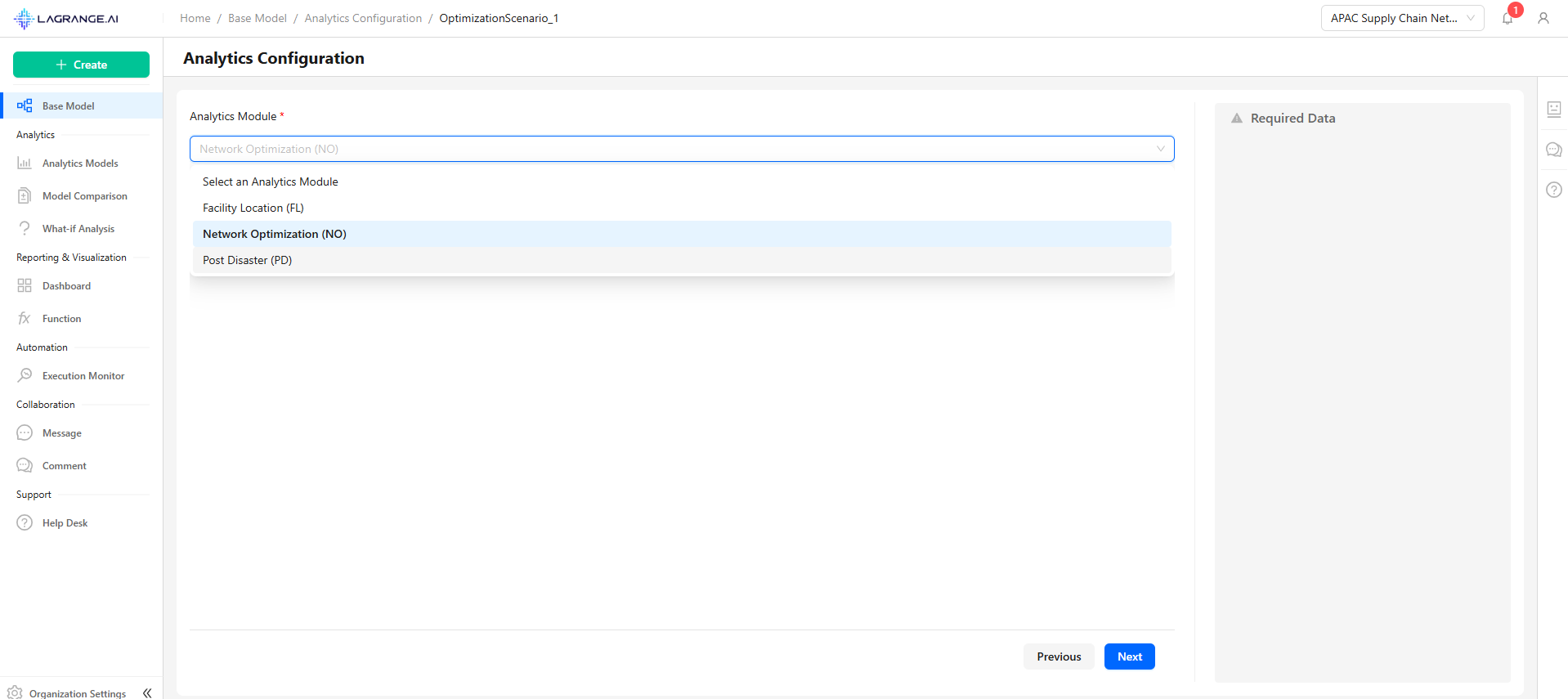Open the help question-mark icon on right sidebar

click(x=1554, y=190)
